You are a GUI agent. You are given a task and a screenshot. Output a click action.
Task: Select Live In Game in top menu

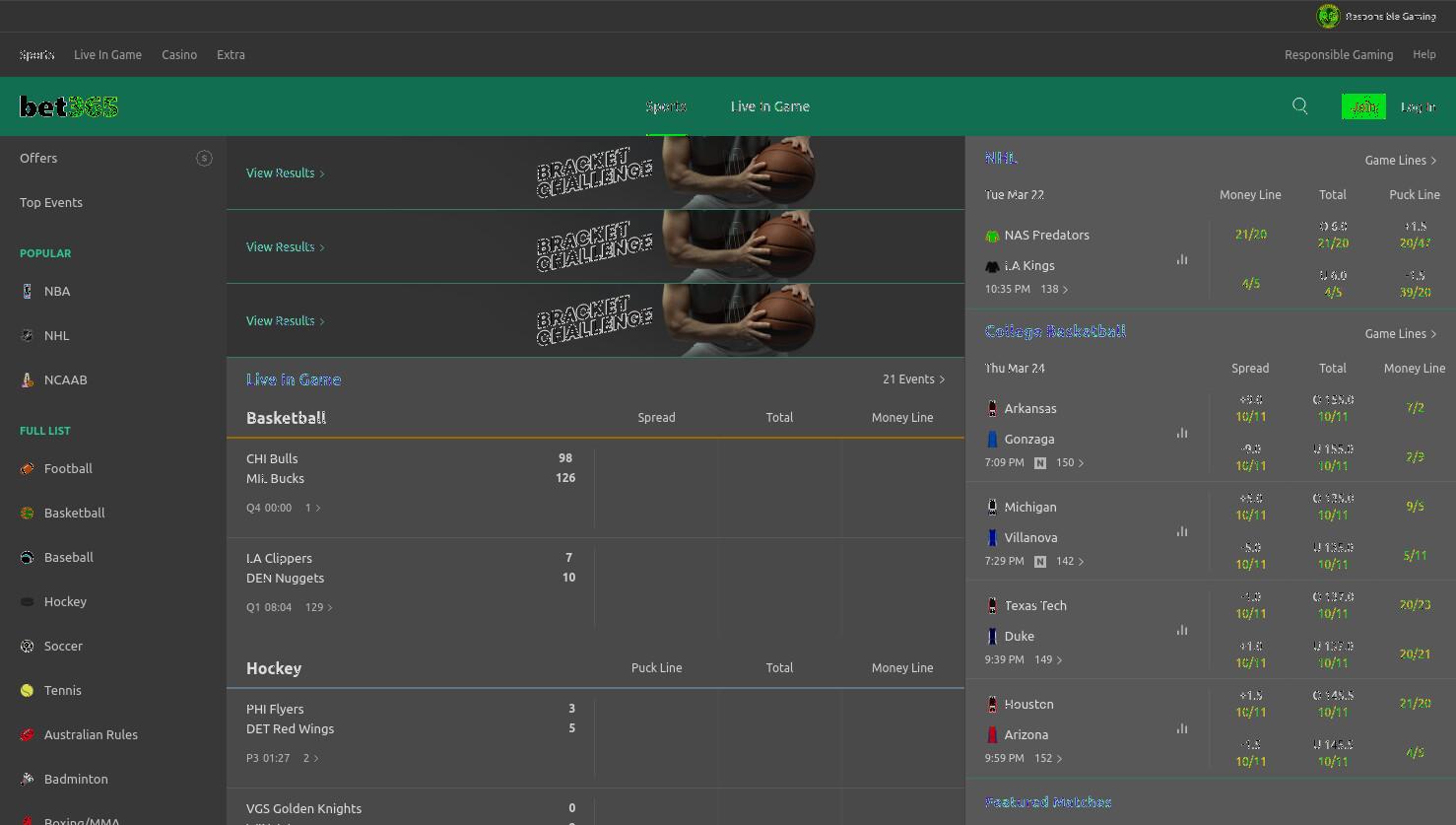(107, 54)
